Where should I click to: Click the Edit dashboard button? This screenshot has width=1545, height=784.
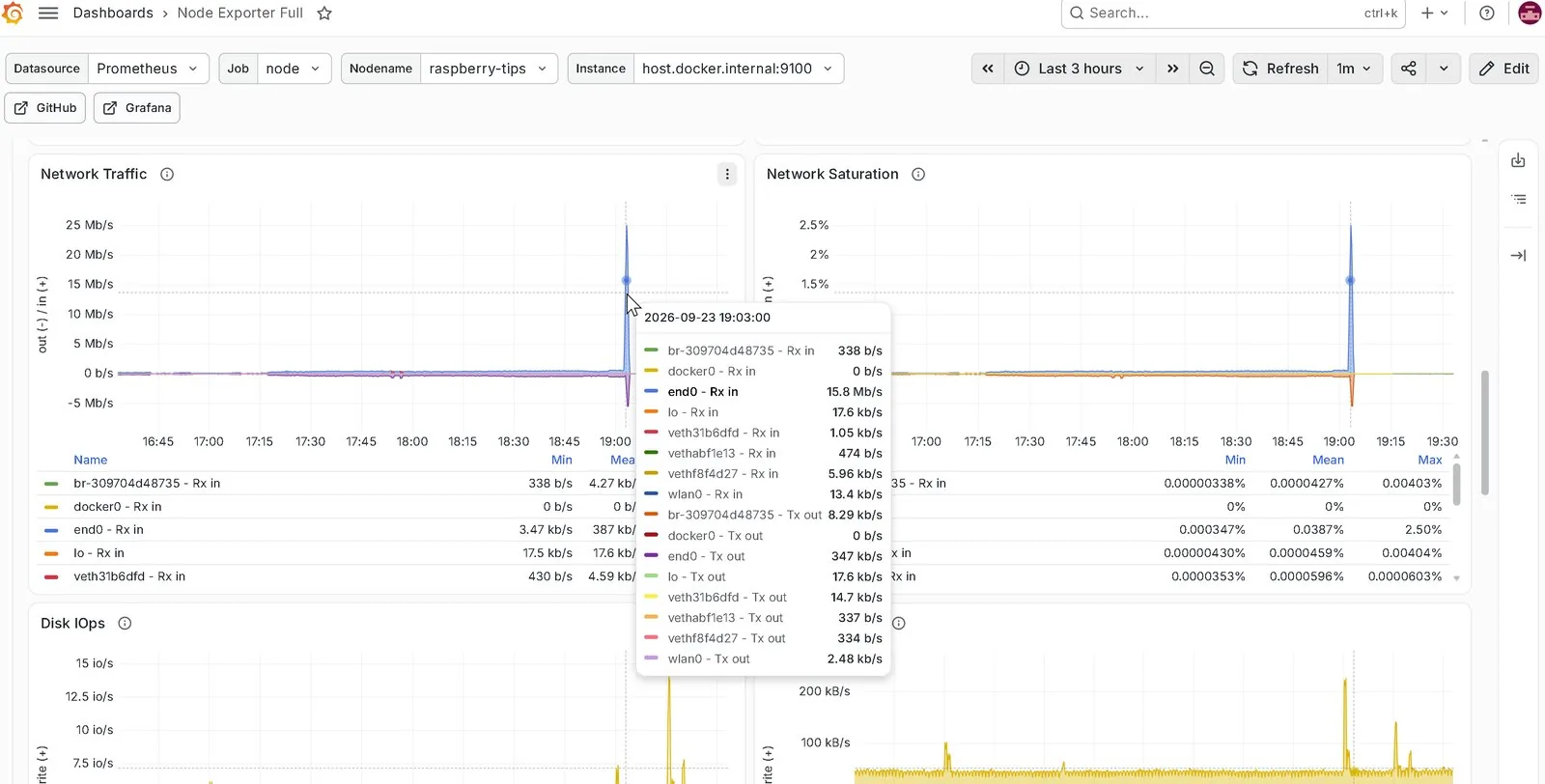click(x=1504, y=69)
